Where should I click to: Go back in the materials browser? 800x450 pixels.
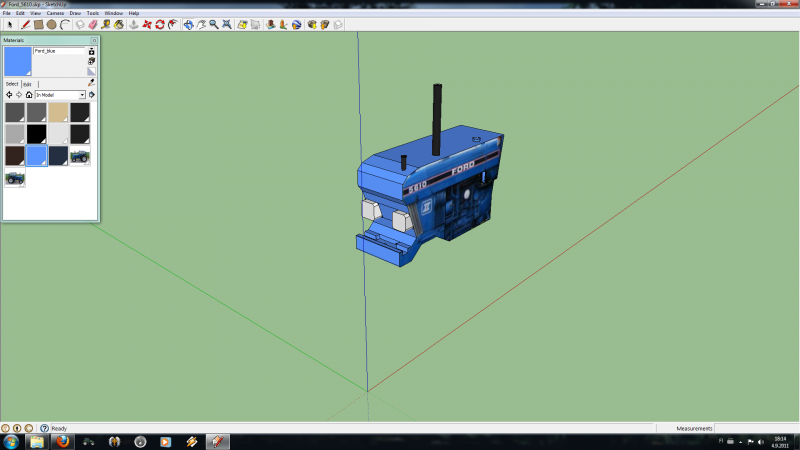[9, 95]
